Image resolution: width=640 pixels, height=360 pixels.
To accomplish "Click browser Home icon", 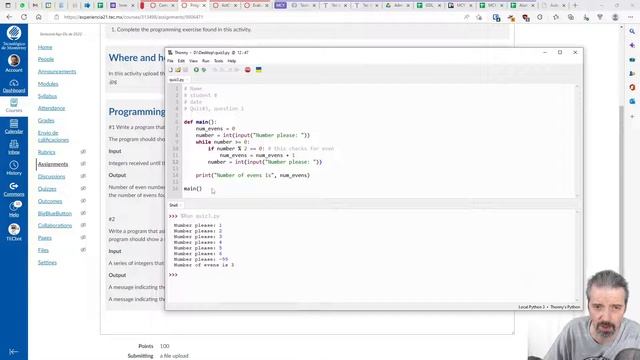I will click(38, 17).
